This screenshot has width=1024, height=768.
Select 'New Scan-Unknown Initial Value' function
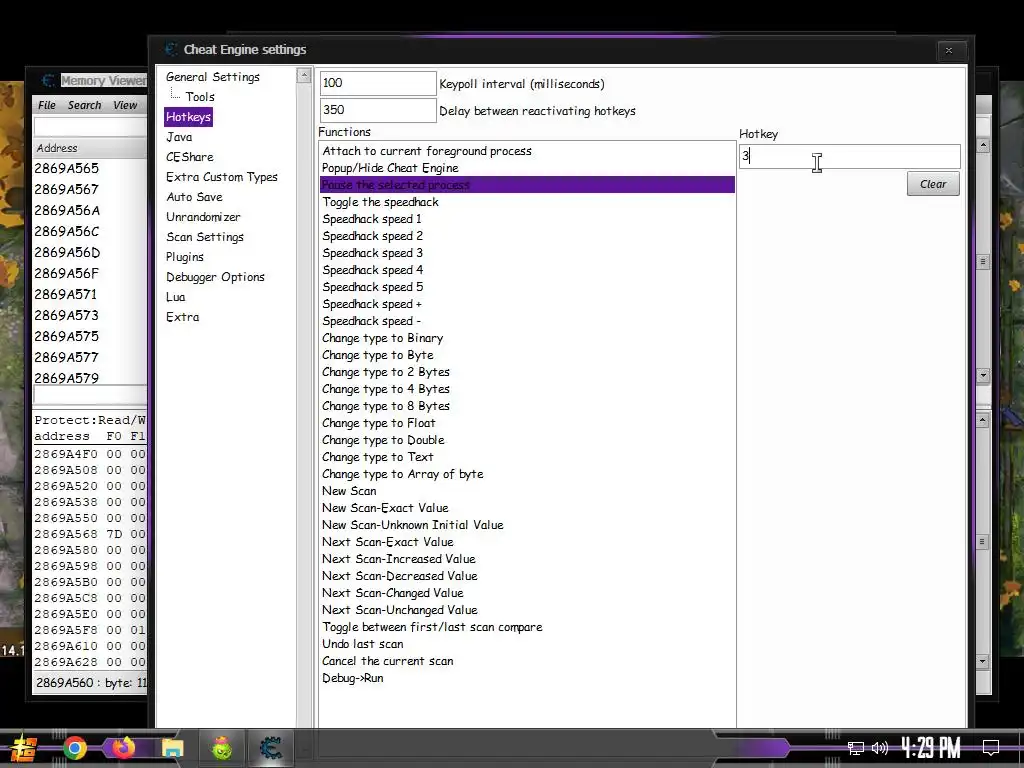[x=527, y=524]
